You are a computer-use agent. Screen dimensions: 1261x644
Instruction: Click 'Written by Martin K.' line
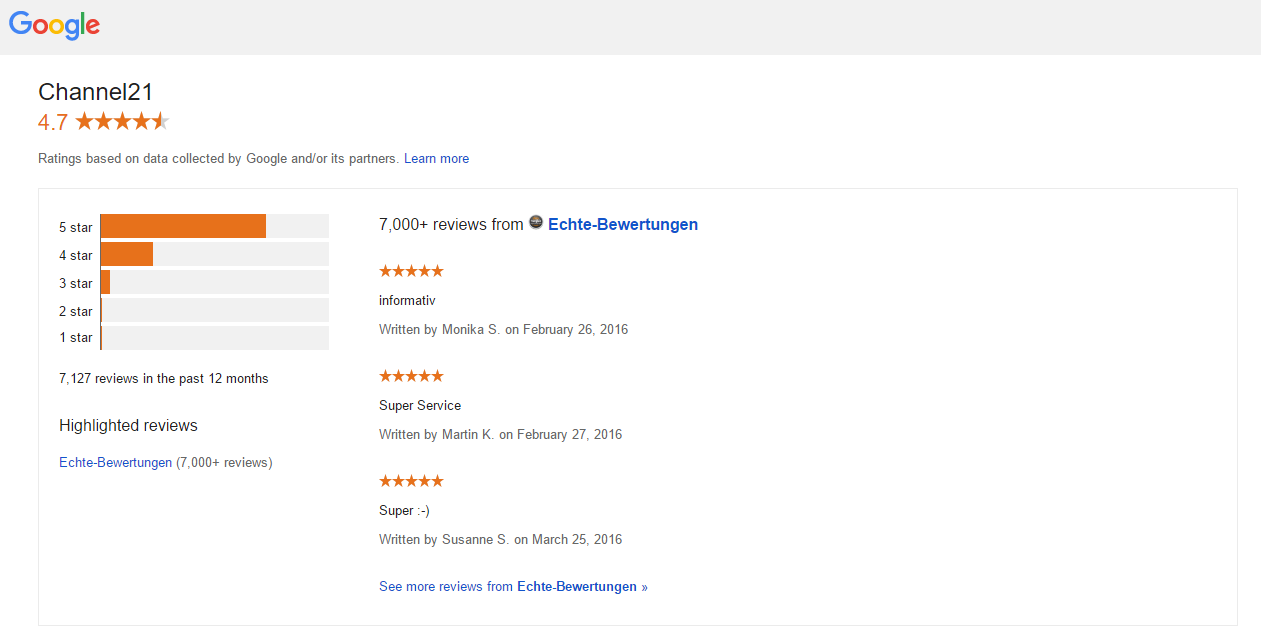click(500, 434)
